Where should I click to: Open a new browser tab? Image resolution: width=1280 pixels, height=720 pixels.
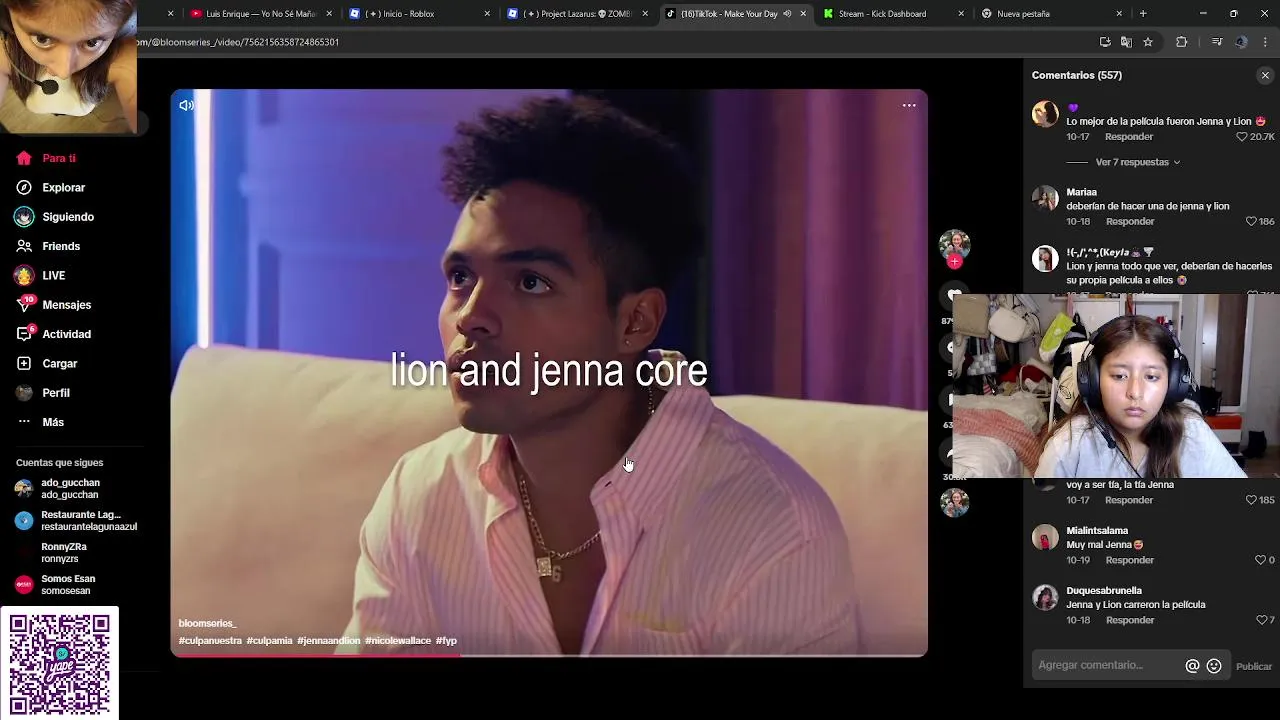point(1143,14)
